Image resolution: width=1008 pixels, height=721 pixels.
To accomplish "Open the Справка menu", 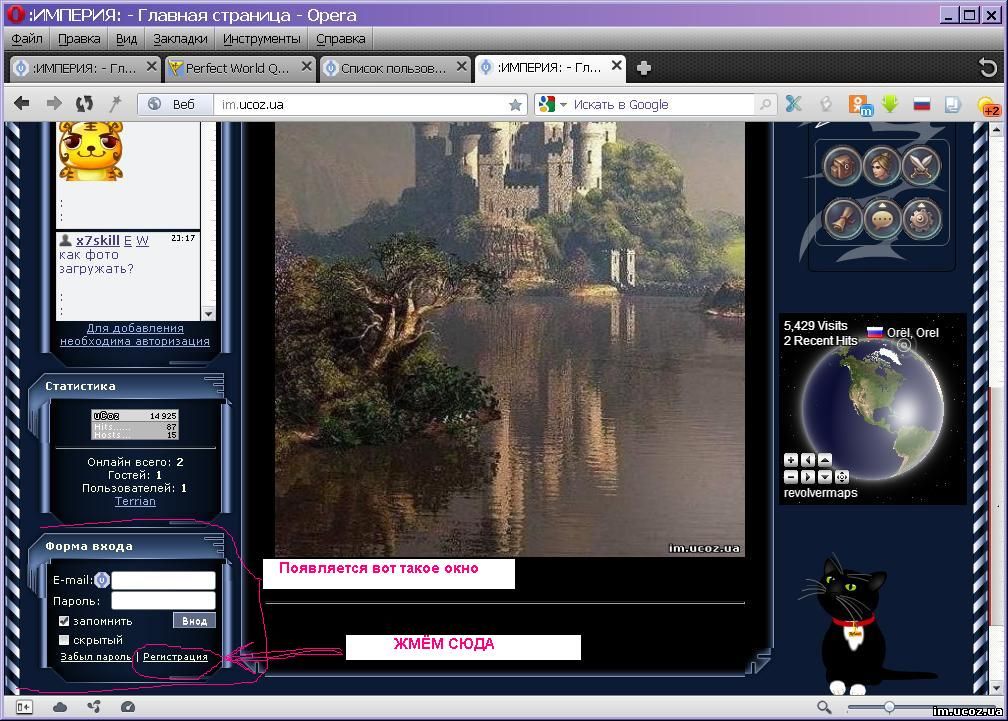I will [341, 39].
